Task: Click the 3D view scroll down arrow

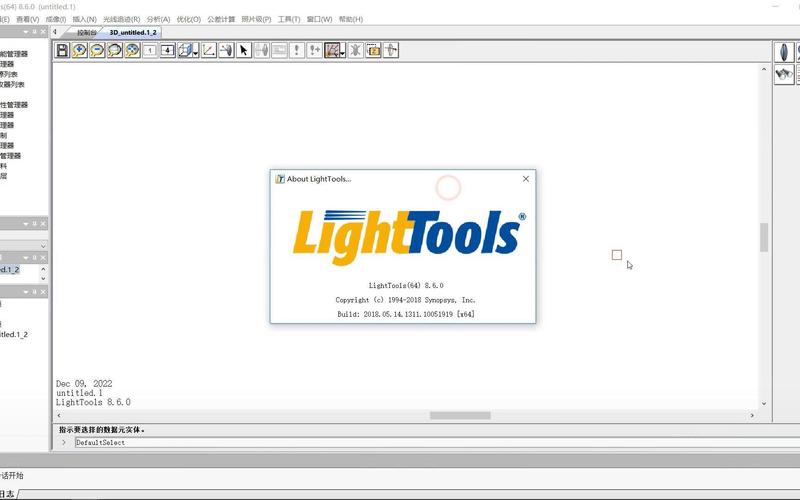Action: coord(764,404)
